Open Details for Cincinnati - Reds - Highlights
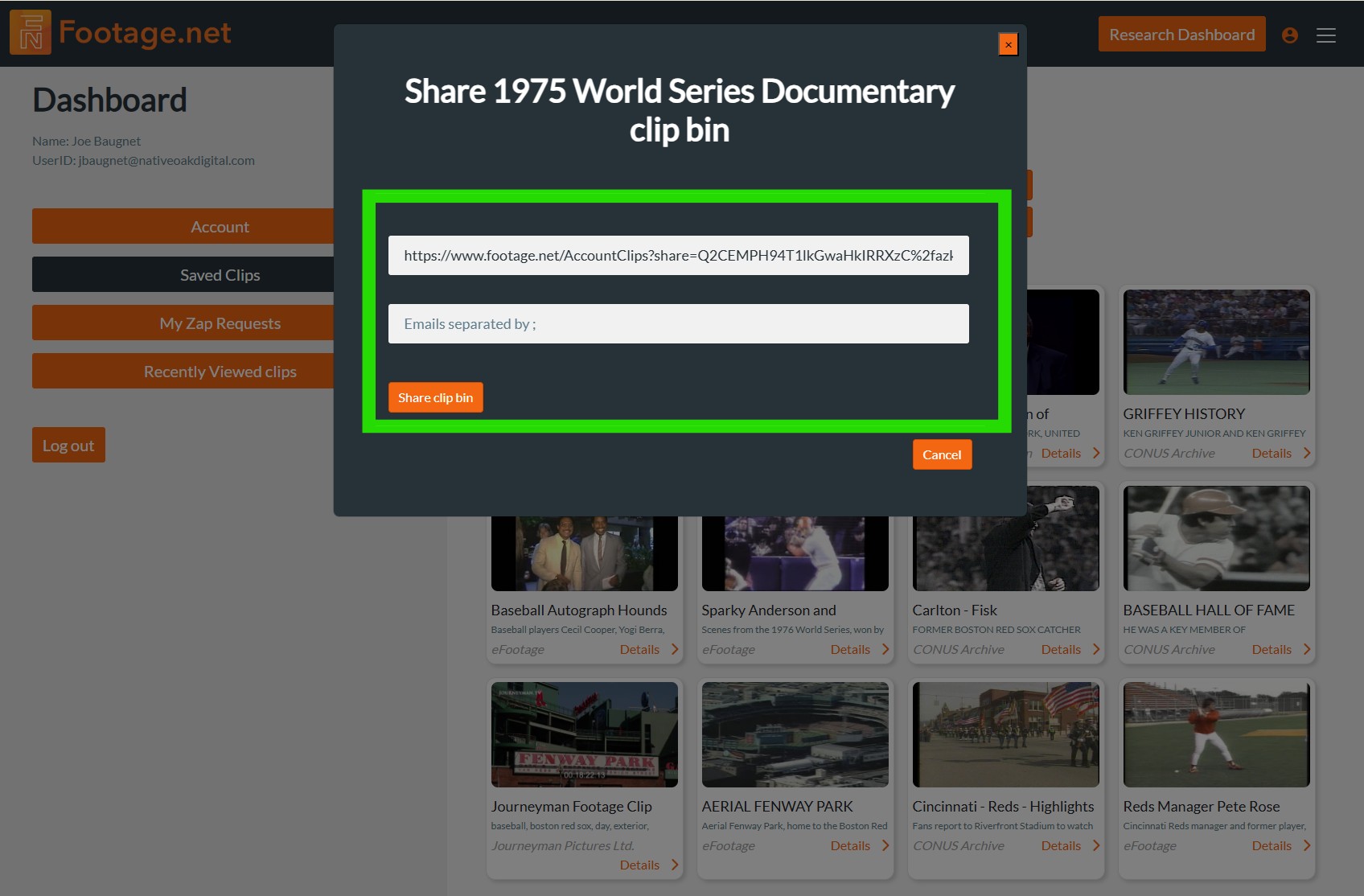 1061,846
